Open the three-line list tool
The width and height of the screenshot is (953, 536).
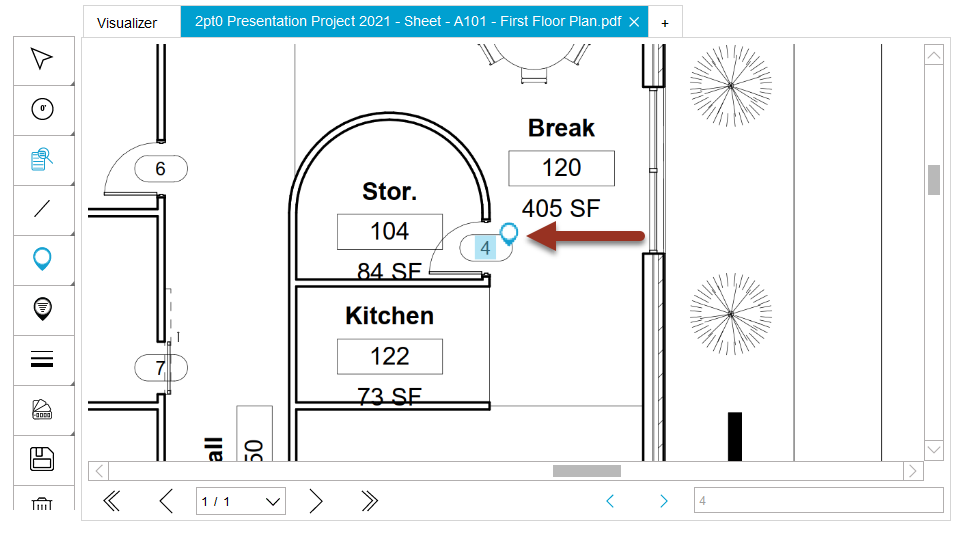pyautogui.click(x=42, y=359)
